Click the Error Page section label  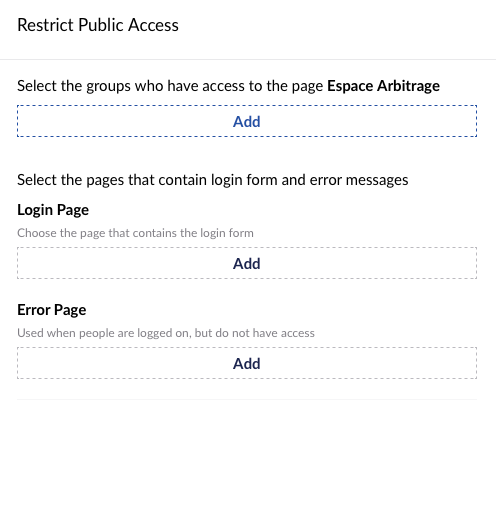pos(52,310)
